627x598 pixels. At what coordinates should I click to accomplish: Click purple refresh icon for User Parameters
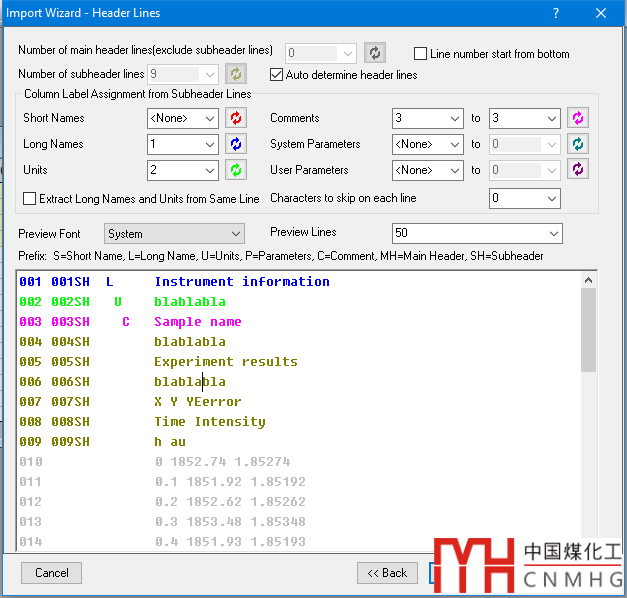pyautogui.click(x=578, y=170)
